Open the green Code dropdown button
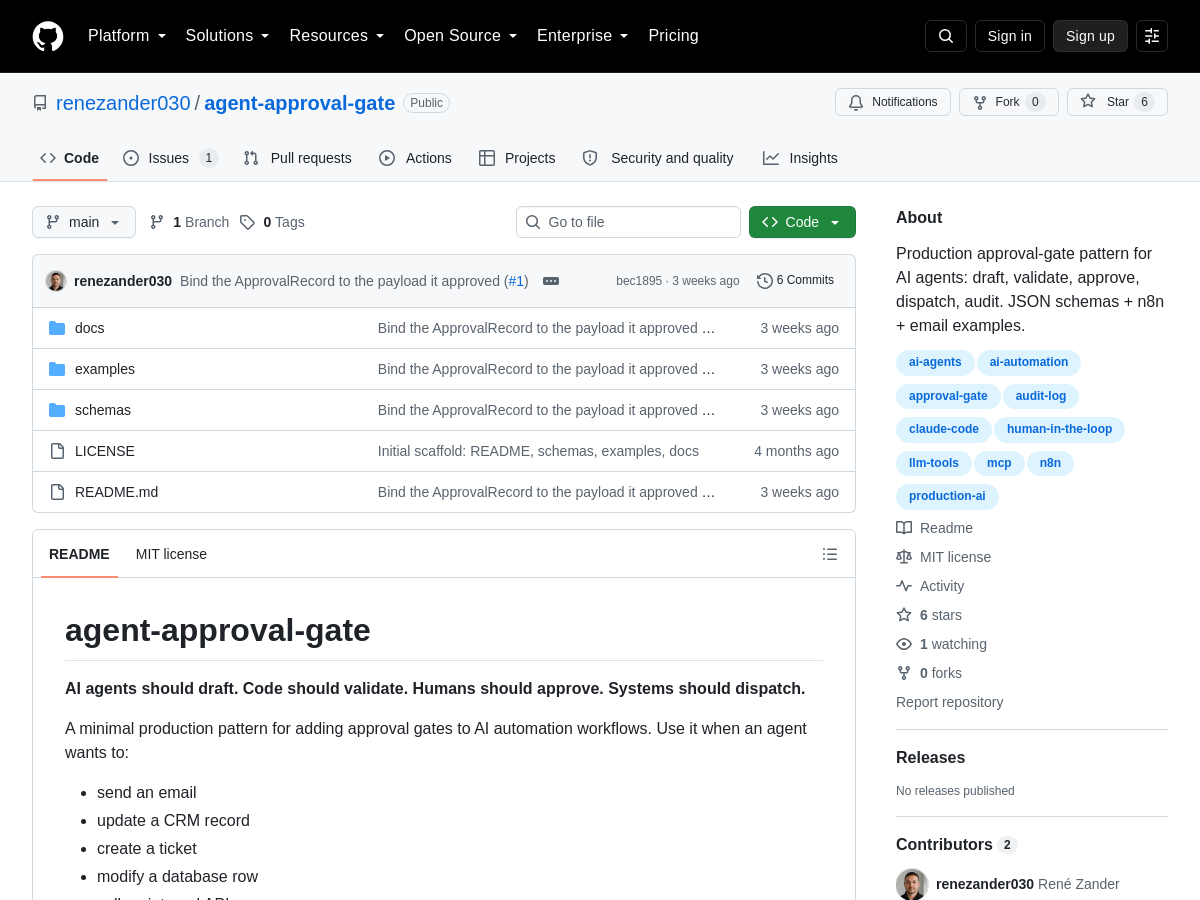This screenshot has width=1200, height=900. point(802,222)
